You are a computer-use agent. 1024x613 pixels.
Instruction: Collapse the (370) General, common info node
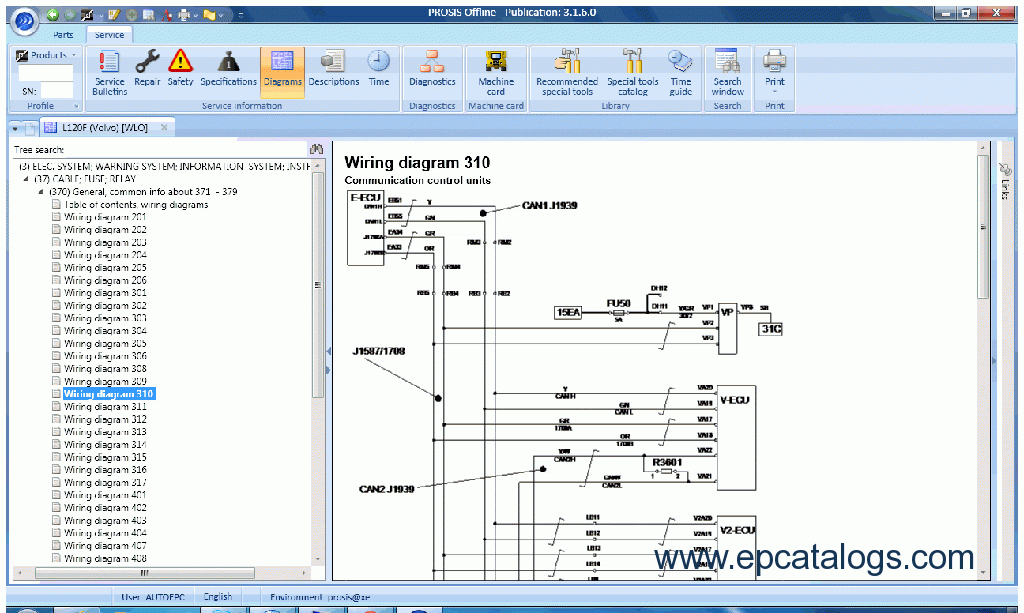(x=40, y=192)
